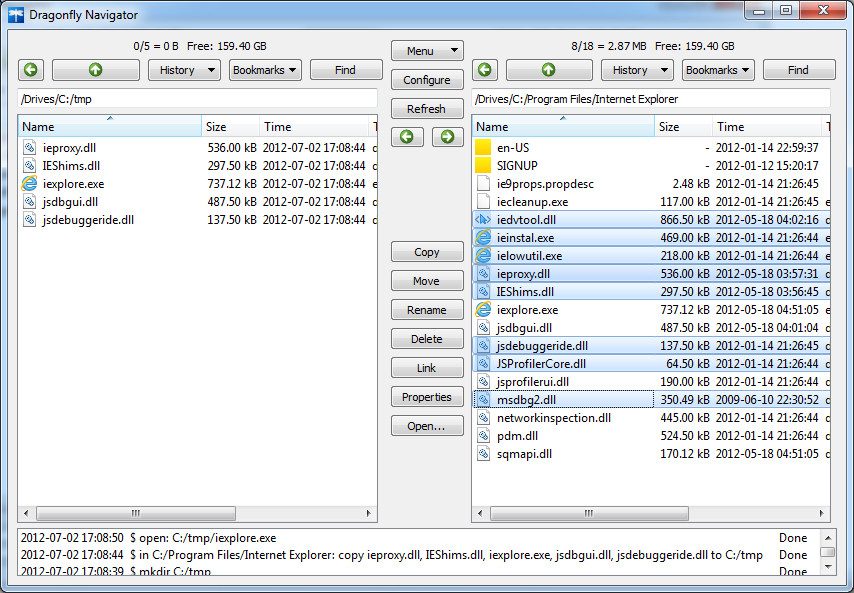
Task: Click the sqmapi.dll file icon
Action: [x=483, y=454]
